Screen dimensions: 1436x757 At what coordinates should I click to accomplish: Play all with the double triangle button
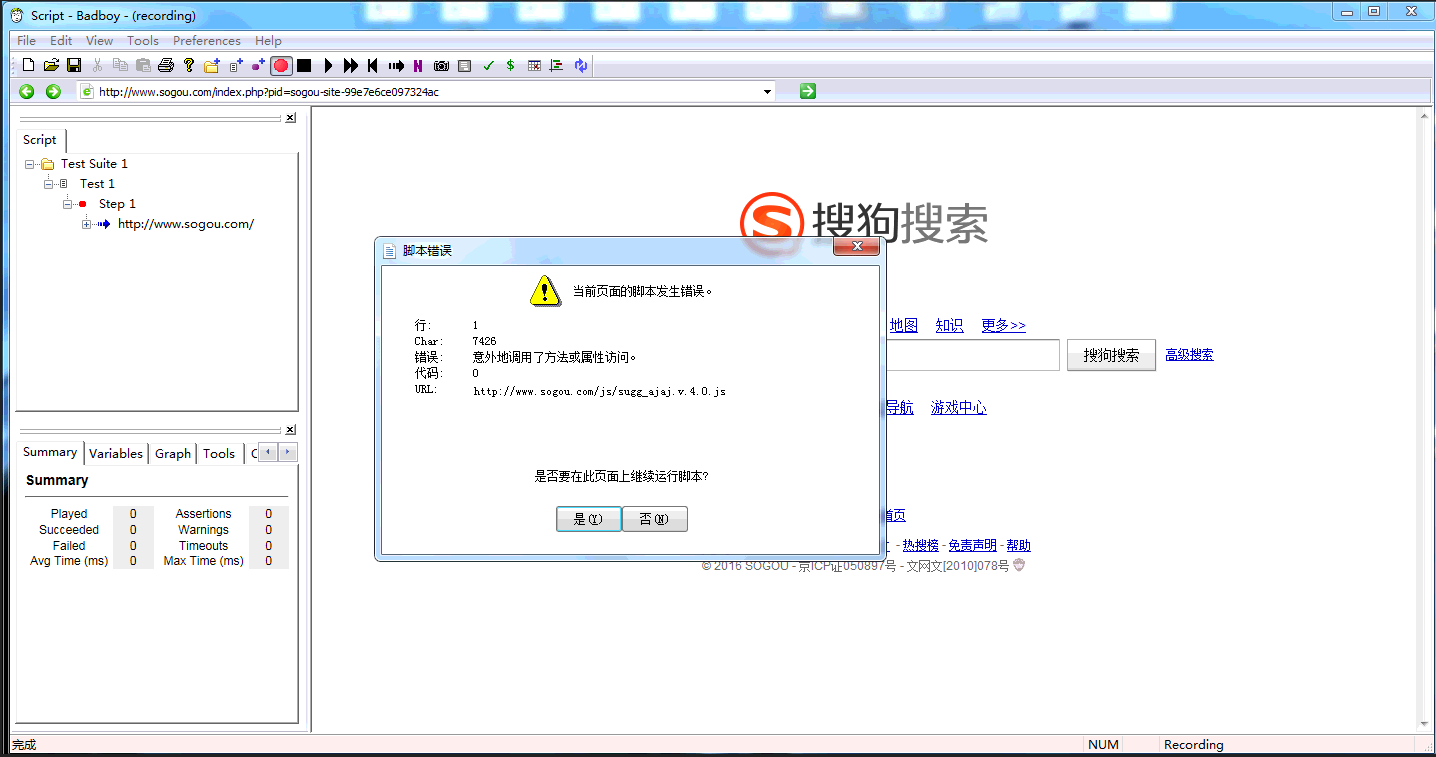click(351, 66)
